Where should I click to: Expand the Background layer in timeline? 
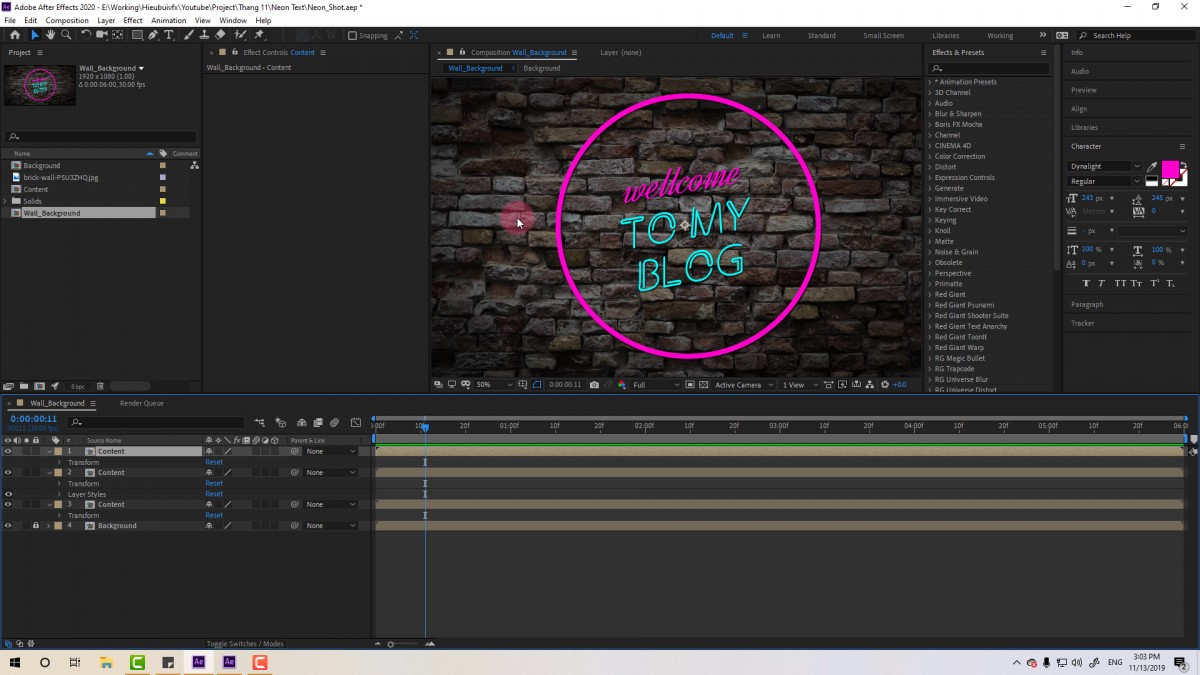tap(49, 525)
